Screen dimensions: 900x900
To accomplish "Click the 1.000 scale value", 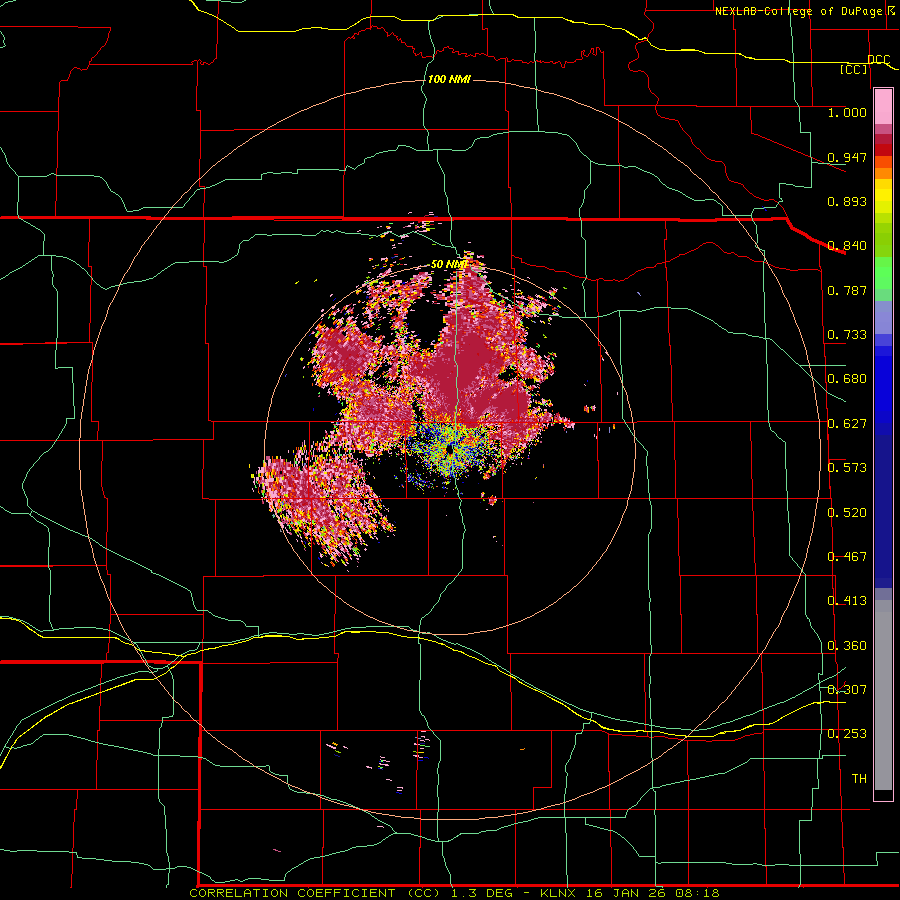I will pyautogui.click(x=847, y=113).
